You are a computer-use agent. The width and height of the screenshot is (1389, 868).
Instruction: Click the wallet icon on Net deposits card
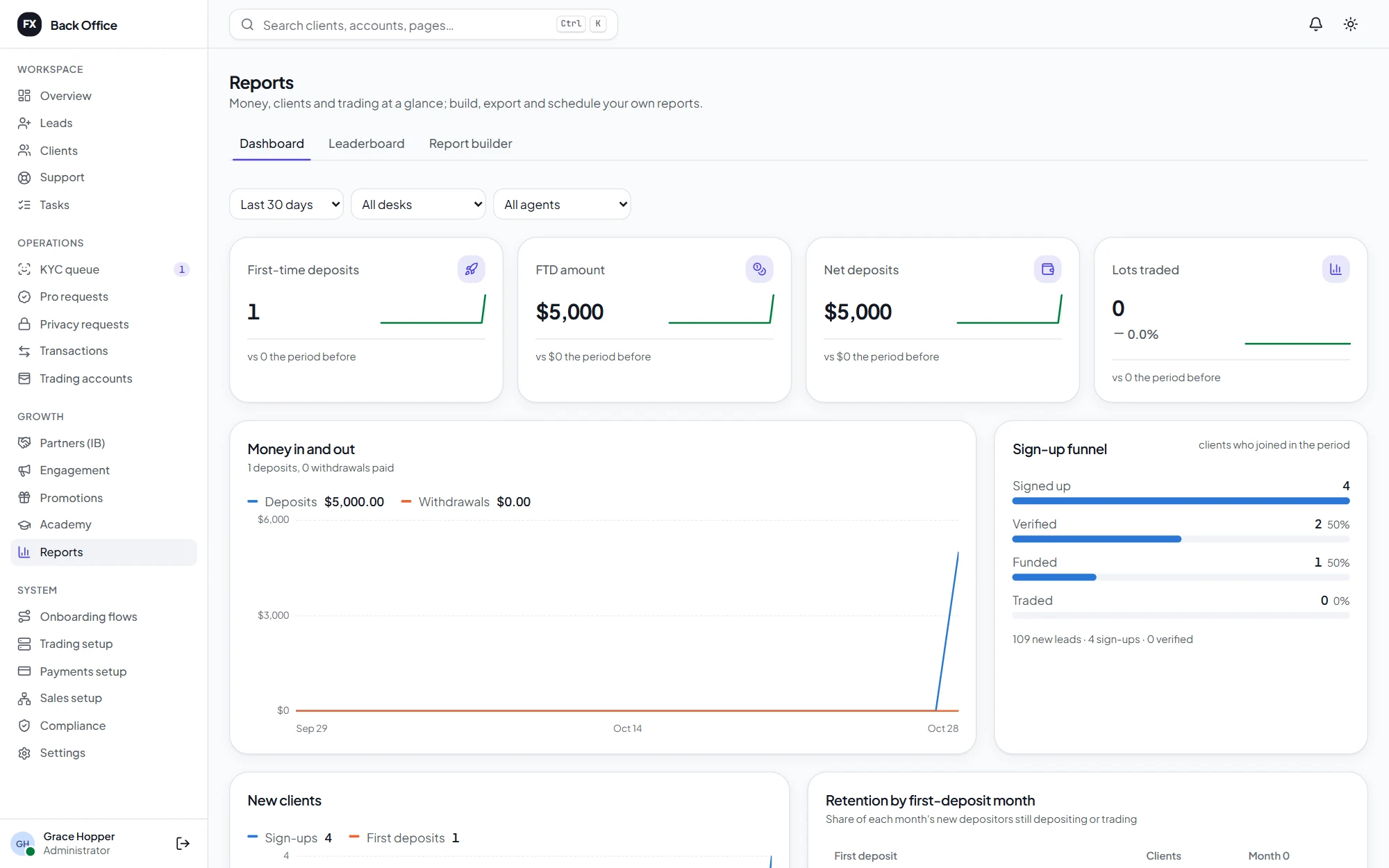(x=1047, y=269)
